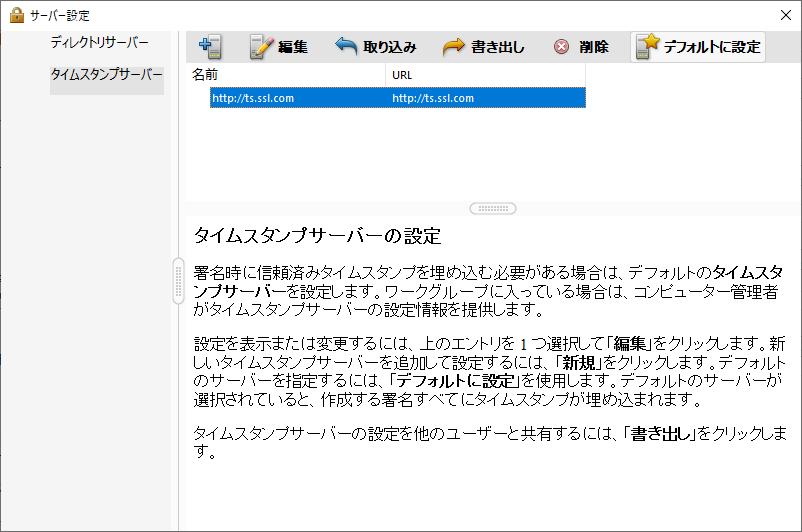This screenshot has width=802, height=532.
Task: Click the vertical splitter handle beside the sidebar
Action: coord(179,281)
